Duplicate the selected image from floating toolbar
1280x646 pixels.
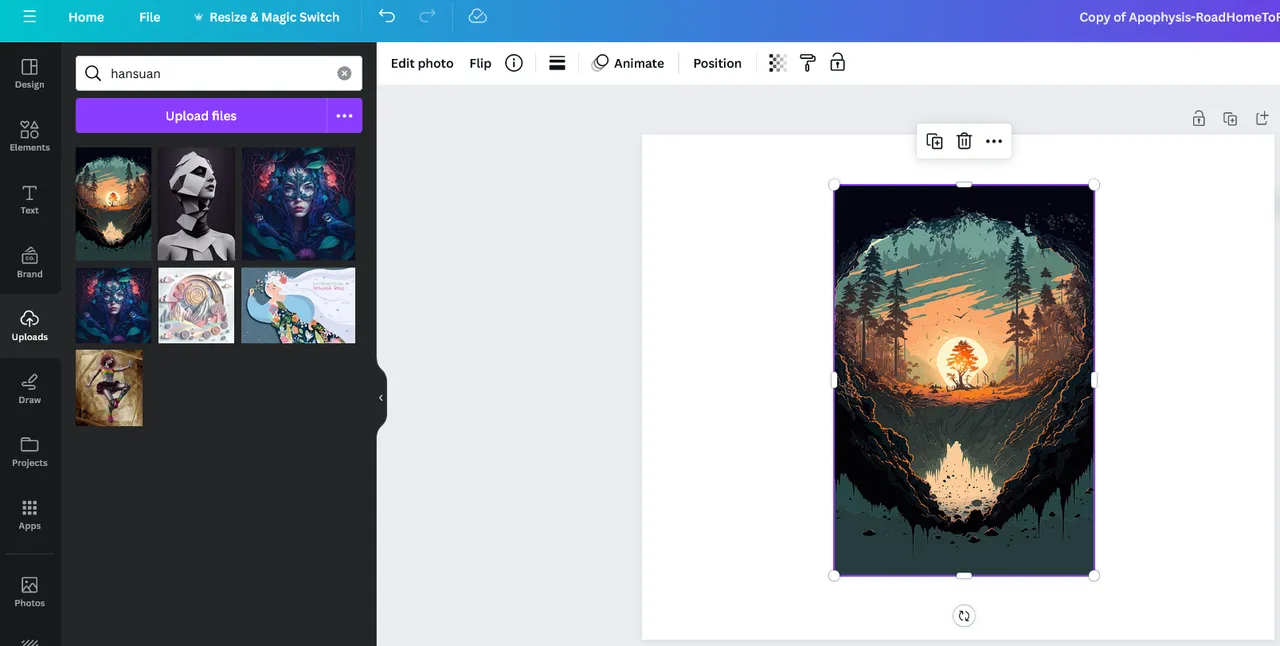point(934,141)
